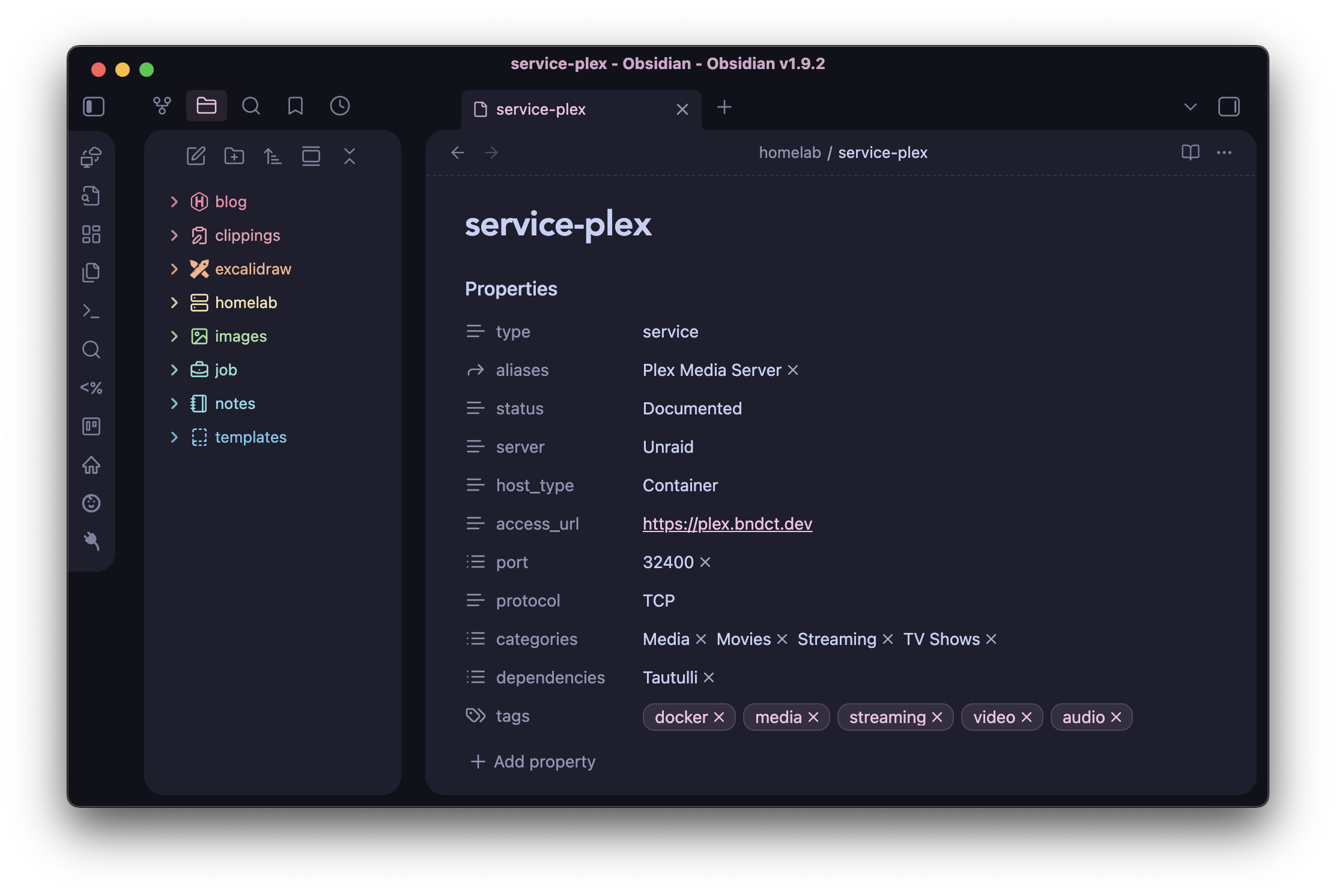
Task: Create a new note icon
Action: 196,156
